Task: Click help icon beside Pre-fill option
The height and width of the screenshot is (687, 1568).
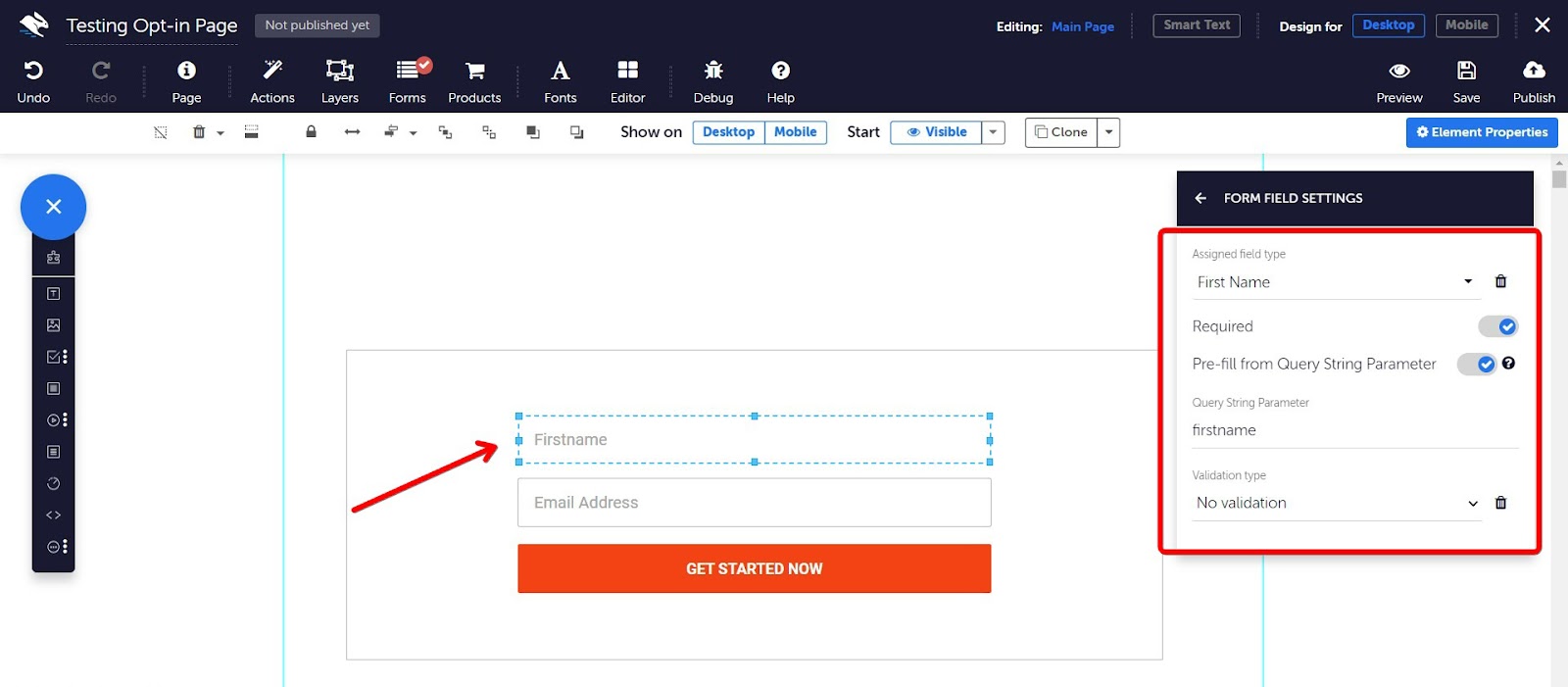Action: [x=1508, y=363]
